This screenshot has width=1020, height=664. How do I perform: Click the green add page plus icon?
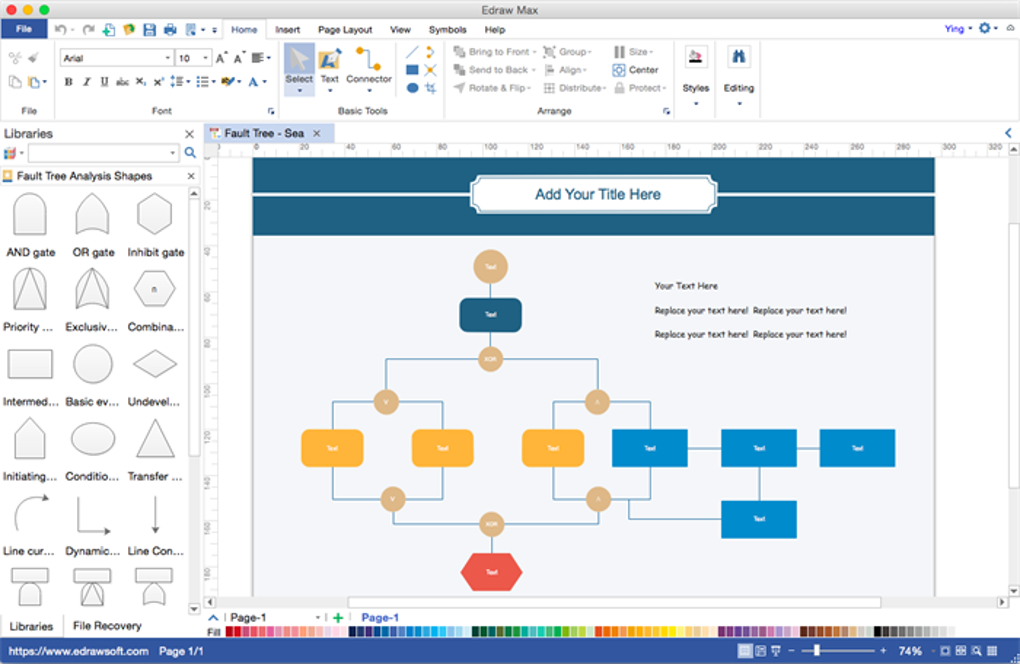(x=338, y=618)
